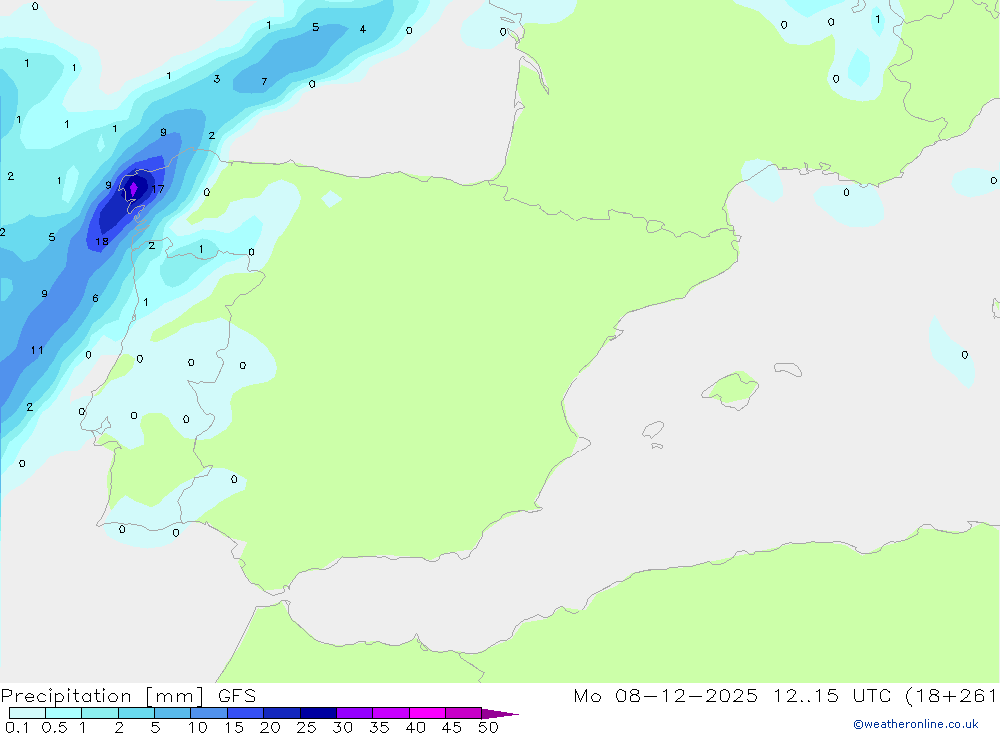This screenshot has height=733, width=1000.
Task: Click the "(18+261" forecast offset text
Action: coord(950,695)
